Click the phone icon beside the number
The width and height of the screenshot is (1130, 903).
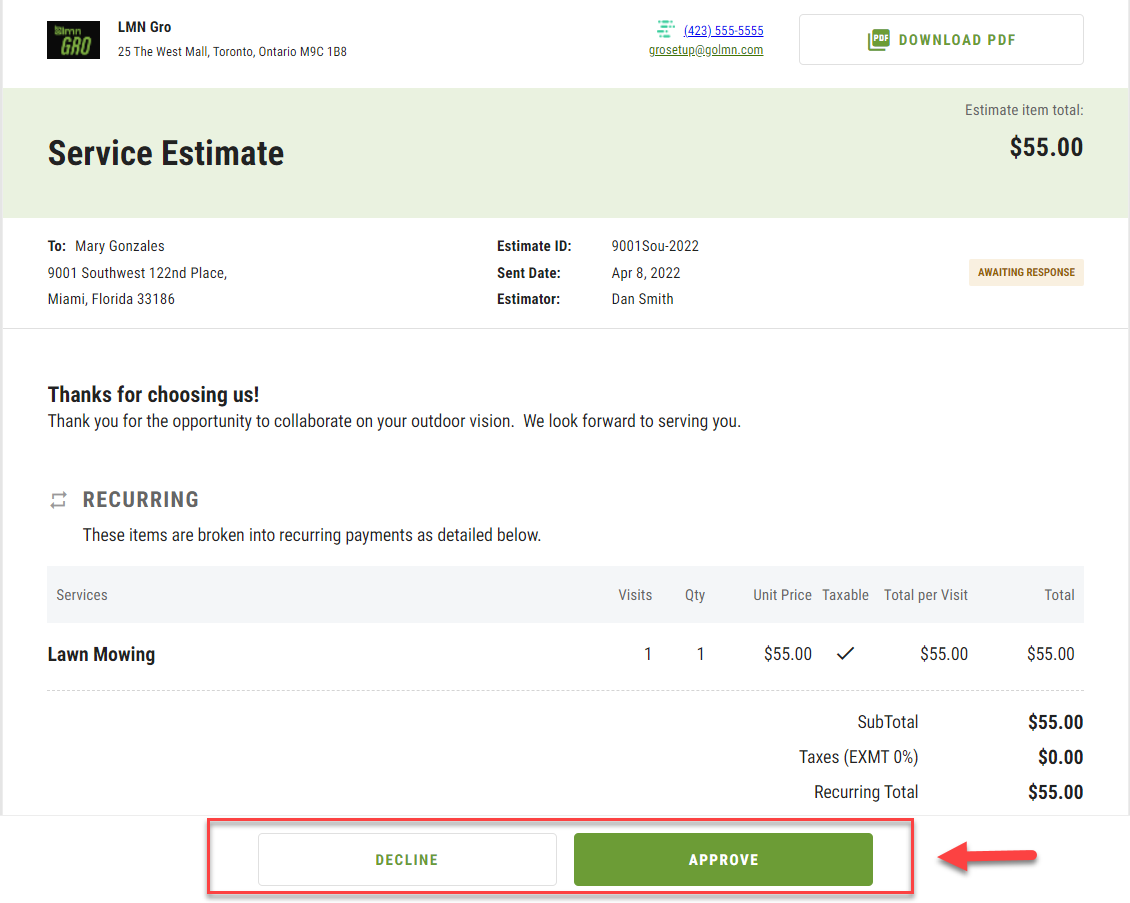(x=666, y=29)
